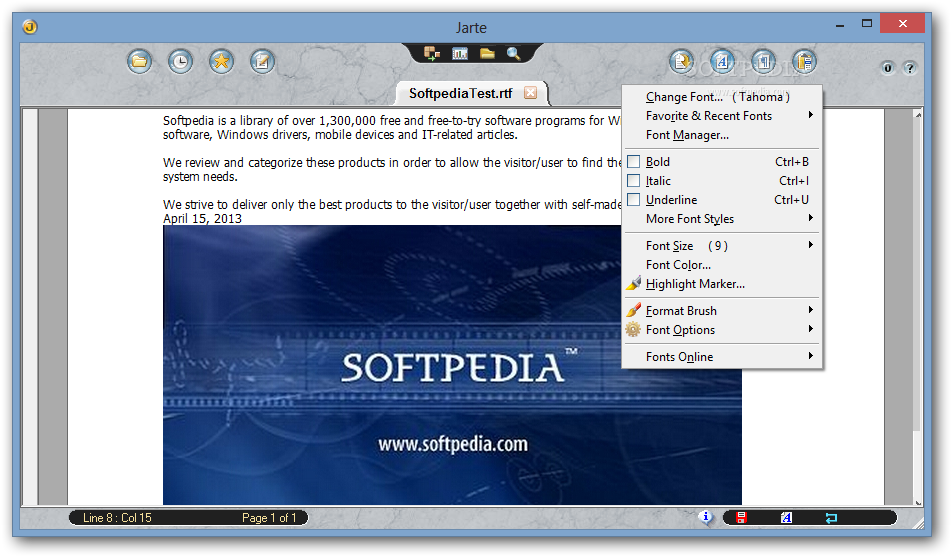Click the Softpedia image in the document
This screenshot has width=952, height=557.
(452, 365)
